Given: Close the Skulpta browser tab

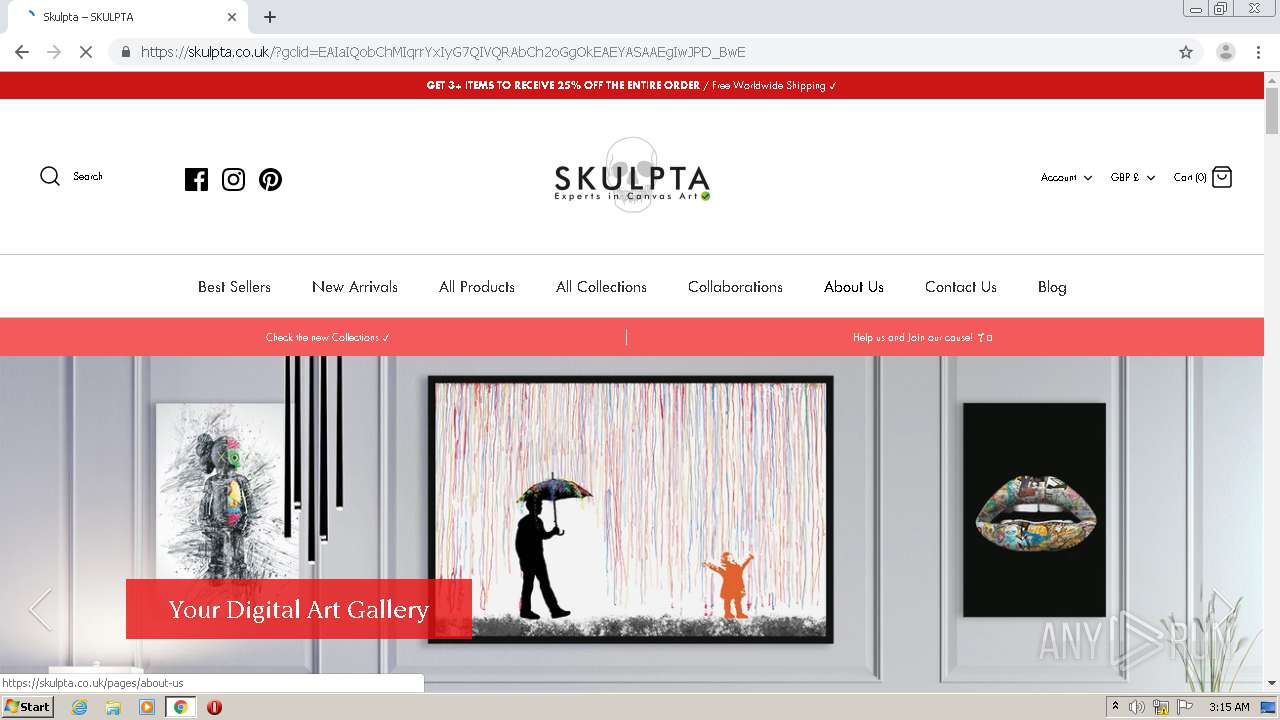Looking at the screenshot, I should point(232,17).
